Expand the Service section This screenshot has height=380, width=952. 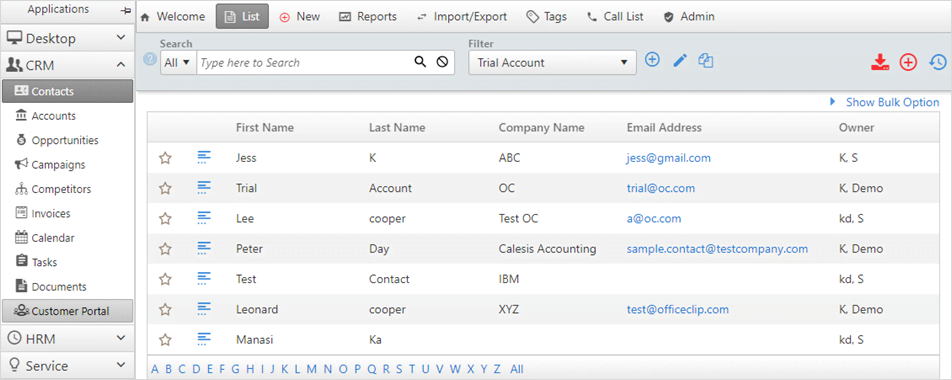pos(67,365)
